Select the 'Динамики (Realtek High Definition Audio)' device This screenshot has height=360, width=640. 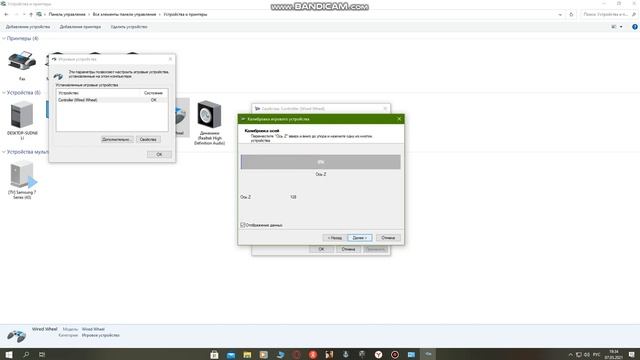[209, 122]
